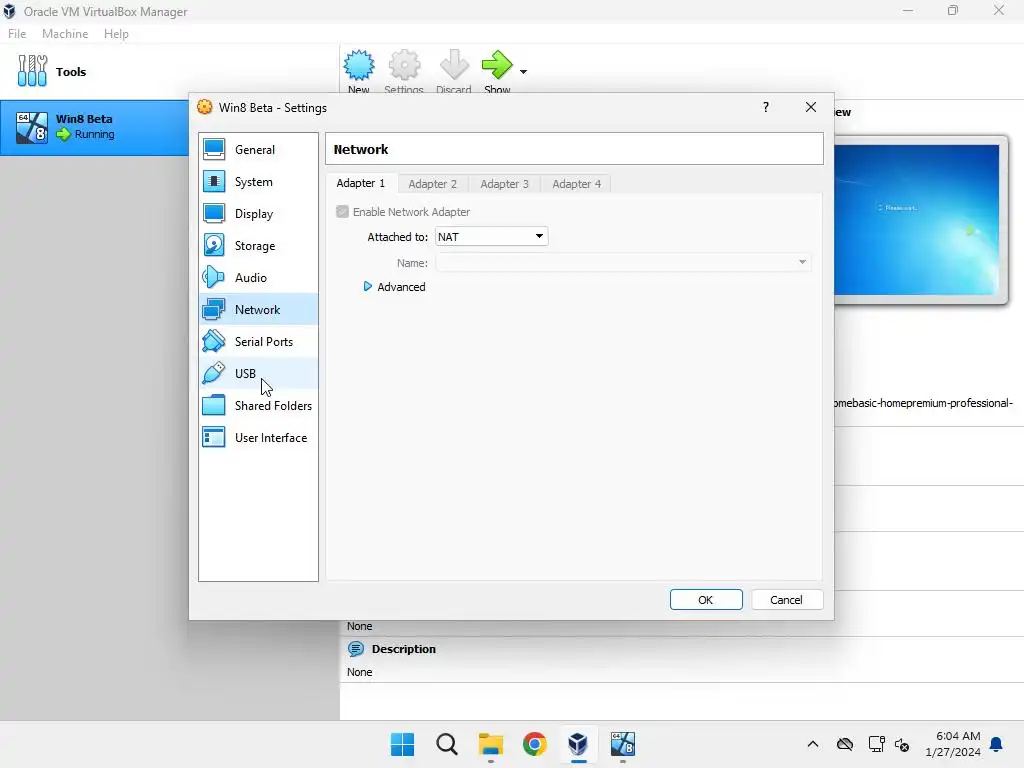Click the muted volume tray icon

[x=902, y=744]
